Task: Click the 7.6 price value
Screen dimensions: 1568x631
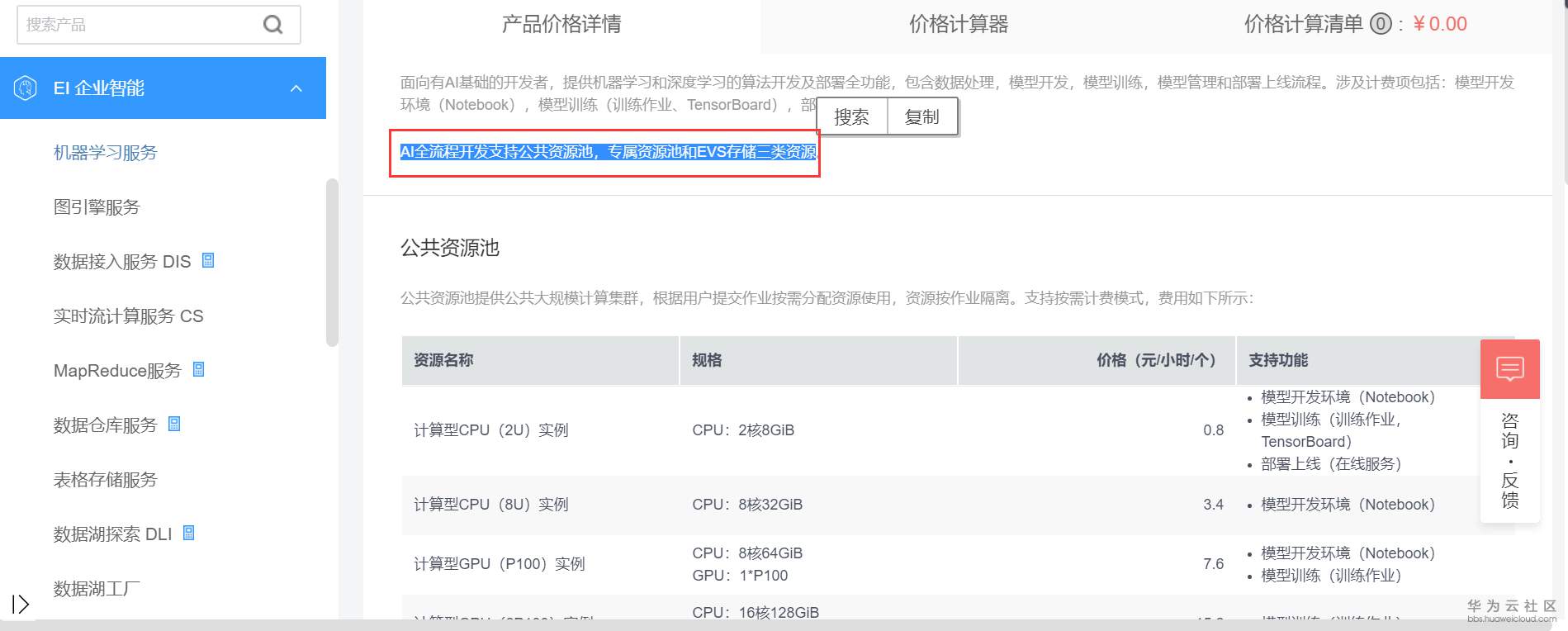Action: [x=1214, y=564]
